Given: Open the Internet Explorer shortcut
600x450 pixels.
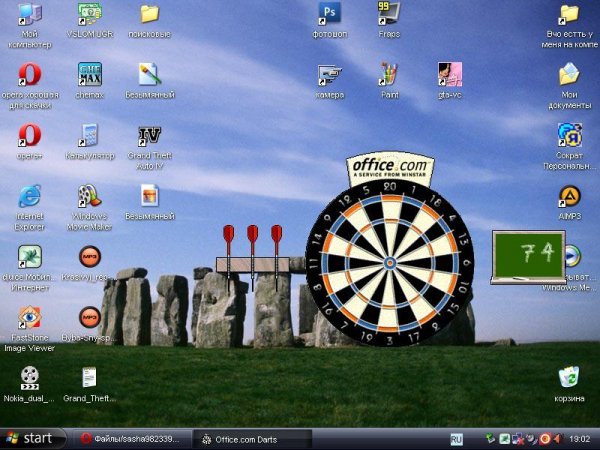Looking at the screenshot, I should point(30,196).
